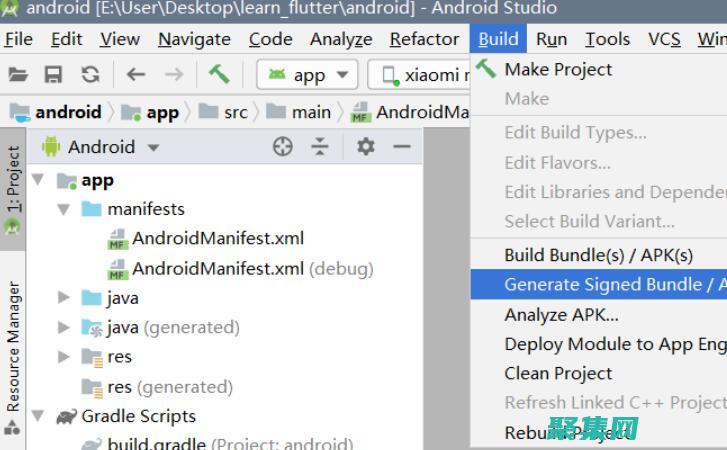The width and height of the screenshot is (727, 450).
Task: Click the Open folder toolbar icon
Action: click(18, 75)
